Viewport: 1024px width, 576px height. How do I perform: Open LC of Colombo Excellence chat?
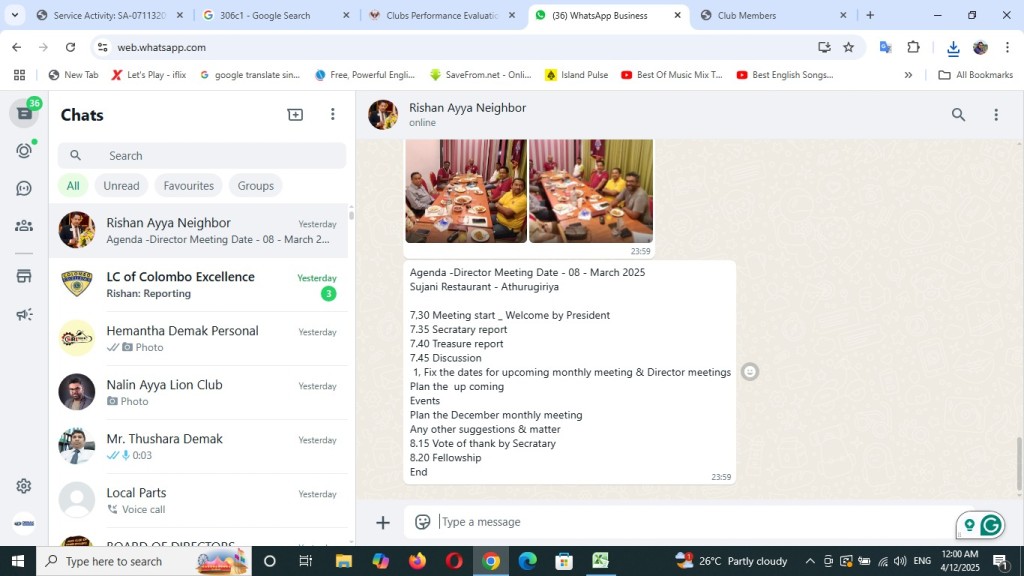pyautogui.click(x=199, y=285)
